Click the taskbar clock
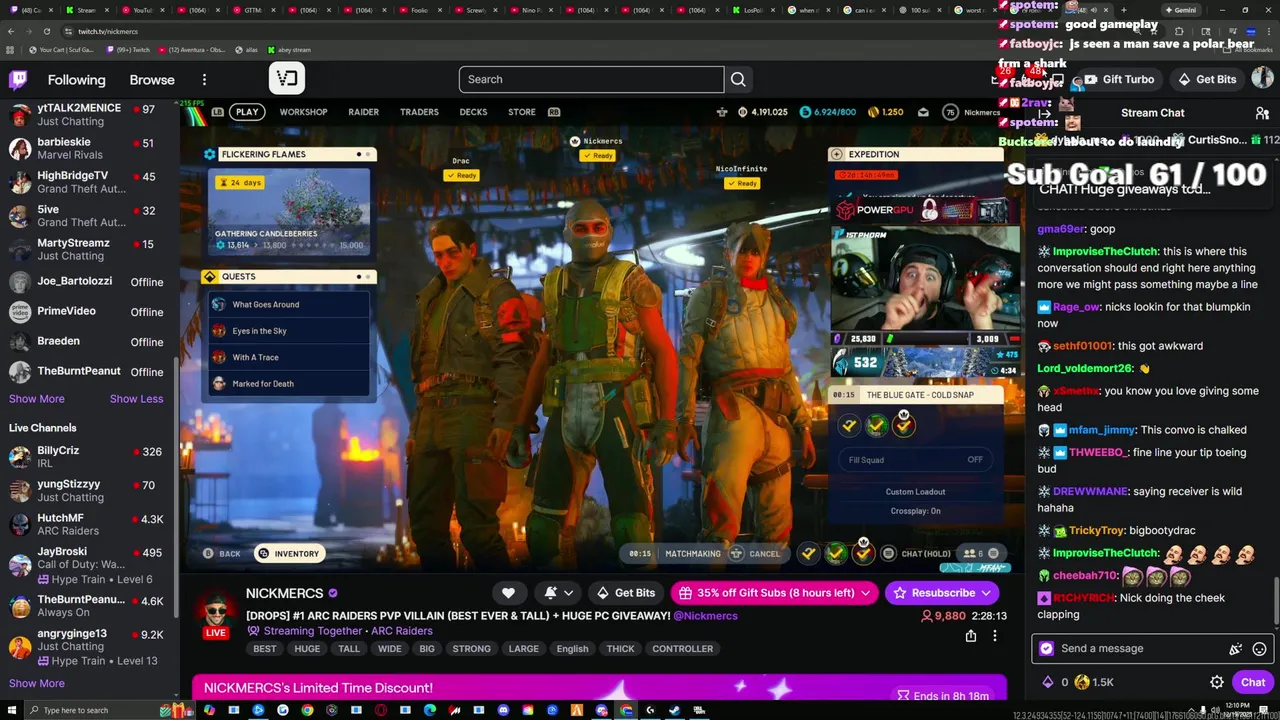This screenshot has width=1280, height=720. 1237,709
